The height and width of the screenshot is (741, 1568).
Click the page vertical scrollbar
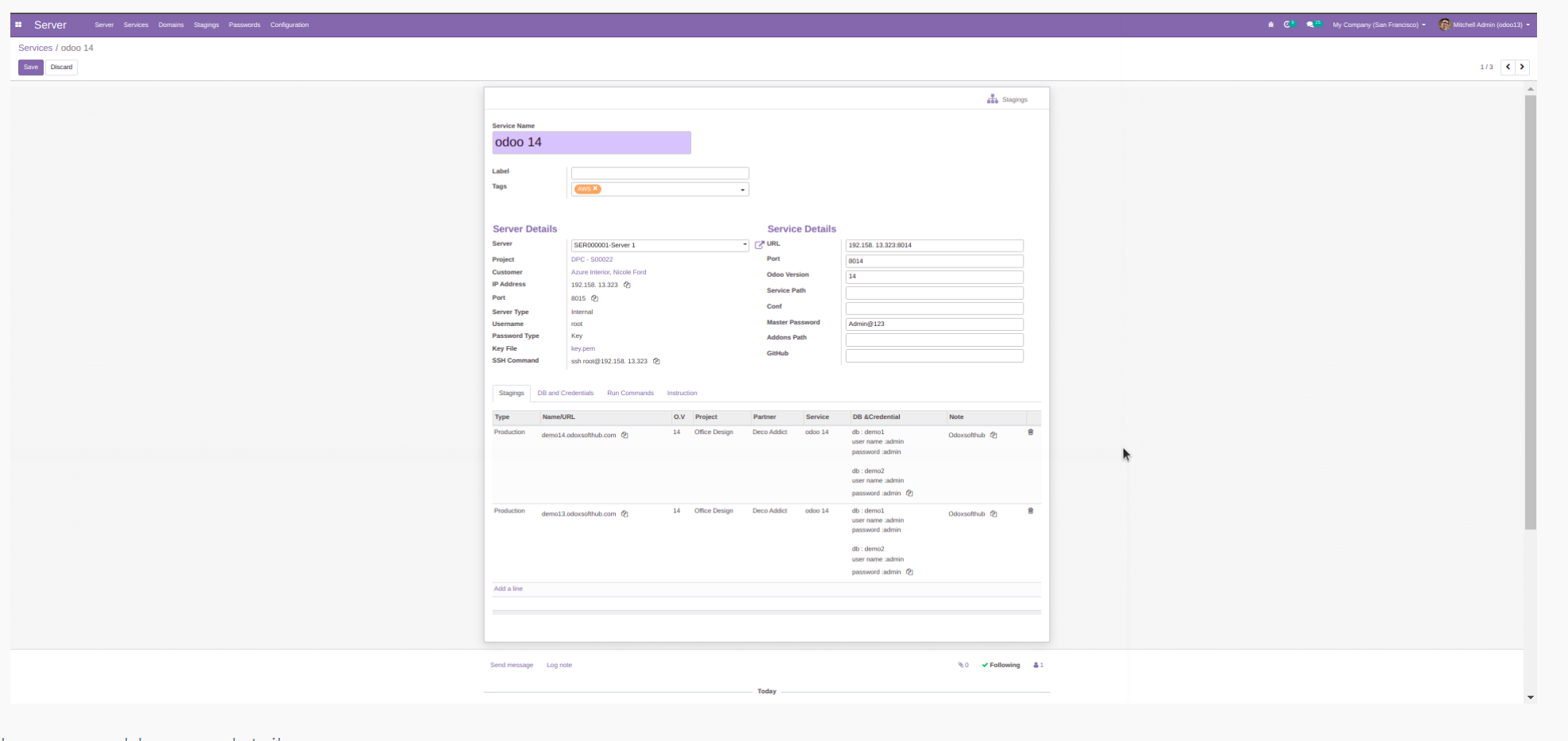(1530, 312)
